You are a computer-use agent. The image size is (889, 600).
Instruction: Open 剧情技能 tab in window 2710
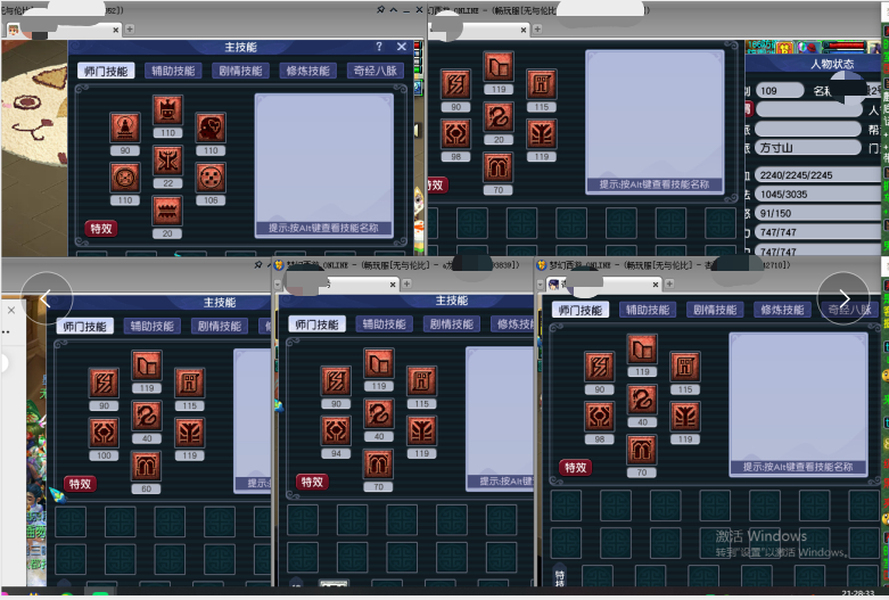[x=715, y=310]
